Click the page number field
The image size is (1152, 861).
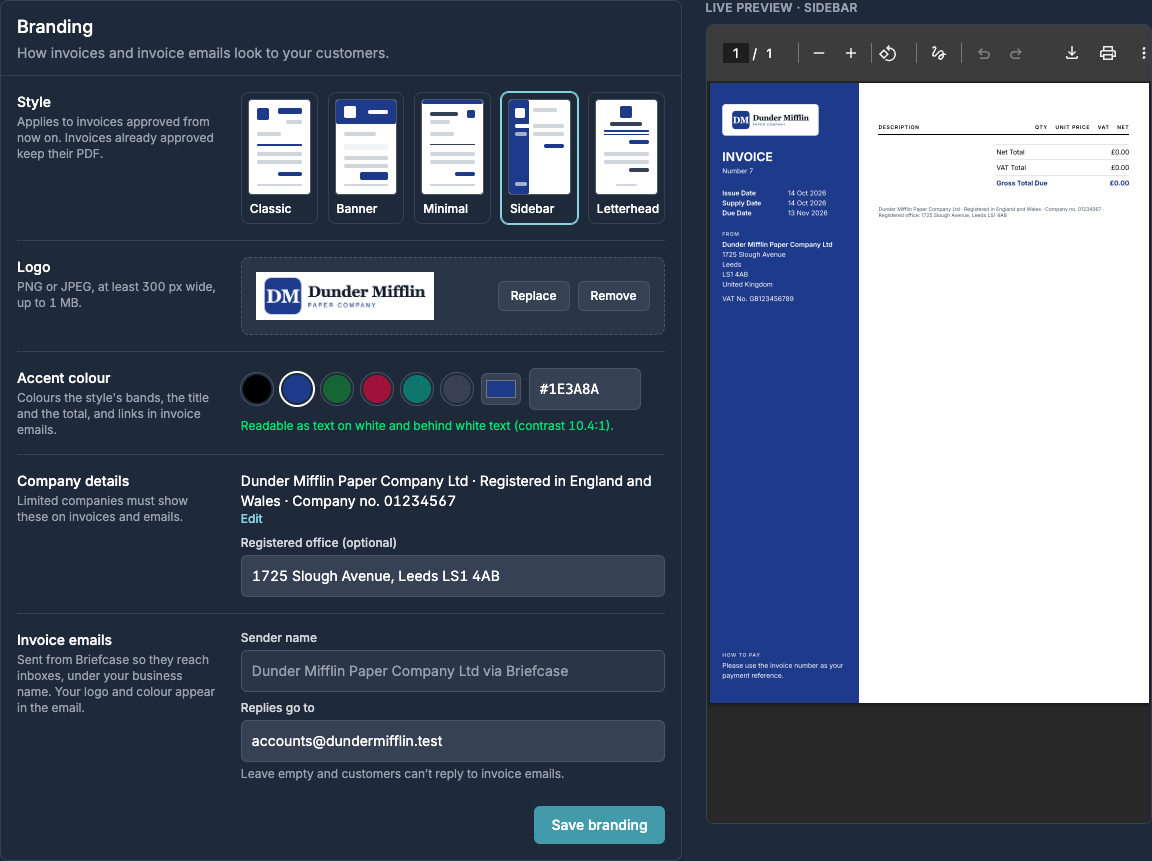pos(735,53)
